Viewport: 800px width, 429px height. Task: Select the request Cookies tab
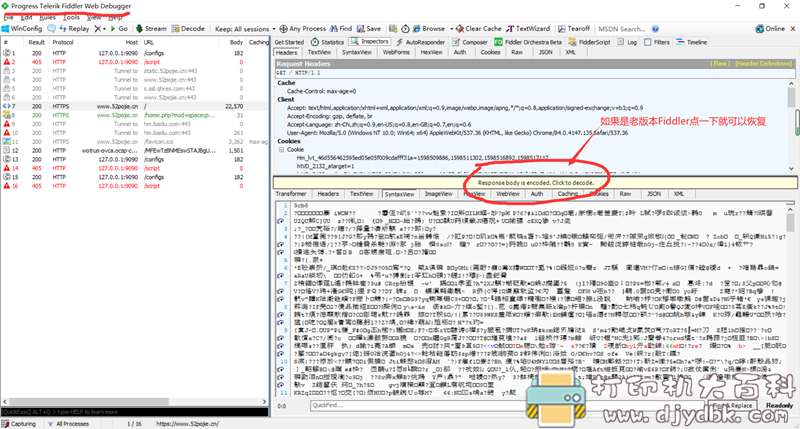[490, 53]
